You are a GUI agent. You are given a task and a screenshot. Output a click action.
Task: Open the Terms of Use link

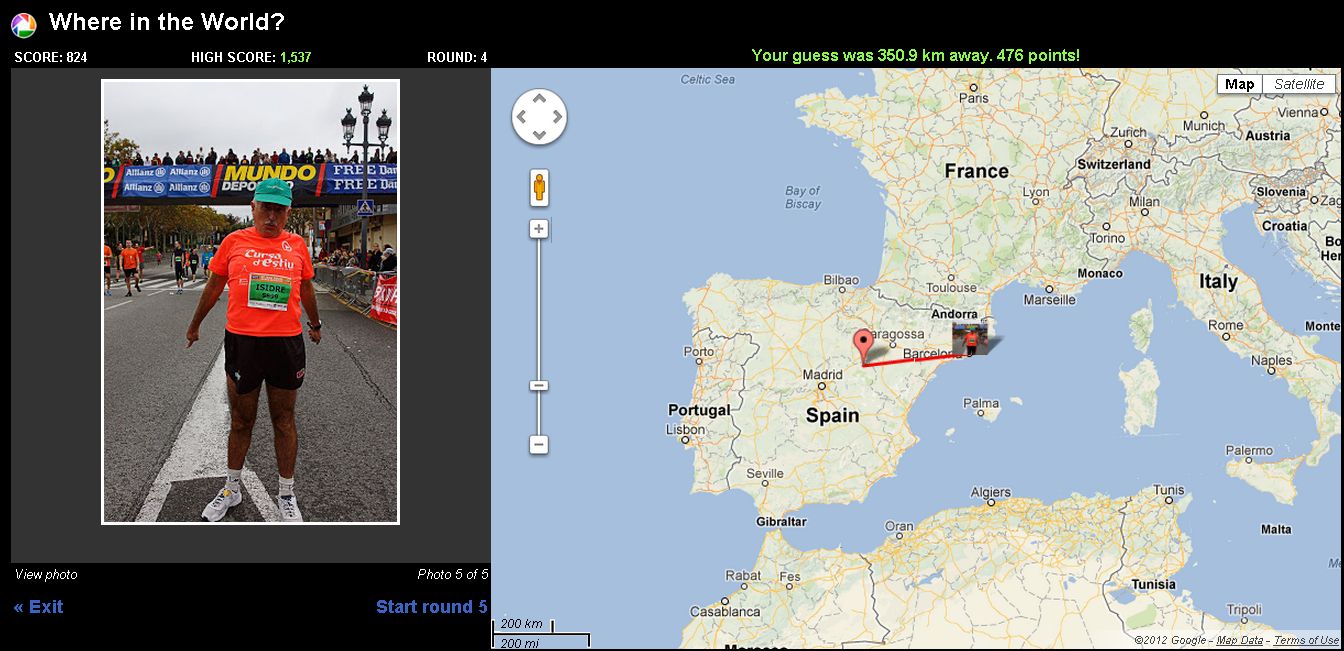point(1306,640)
